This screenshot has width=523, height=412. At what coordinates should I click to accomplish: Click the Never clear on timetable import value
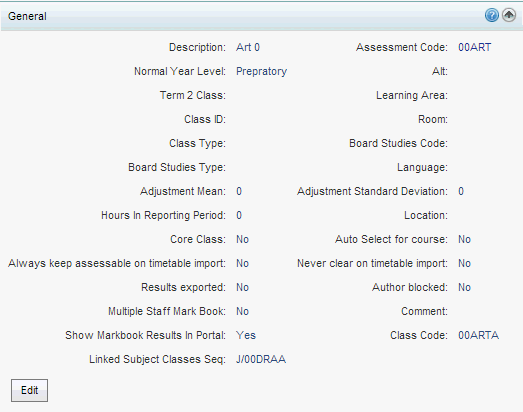click(x=464, y=263)
